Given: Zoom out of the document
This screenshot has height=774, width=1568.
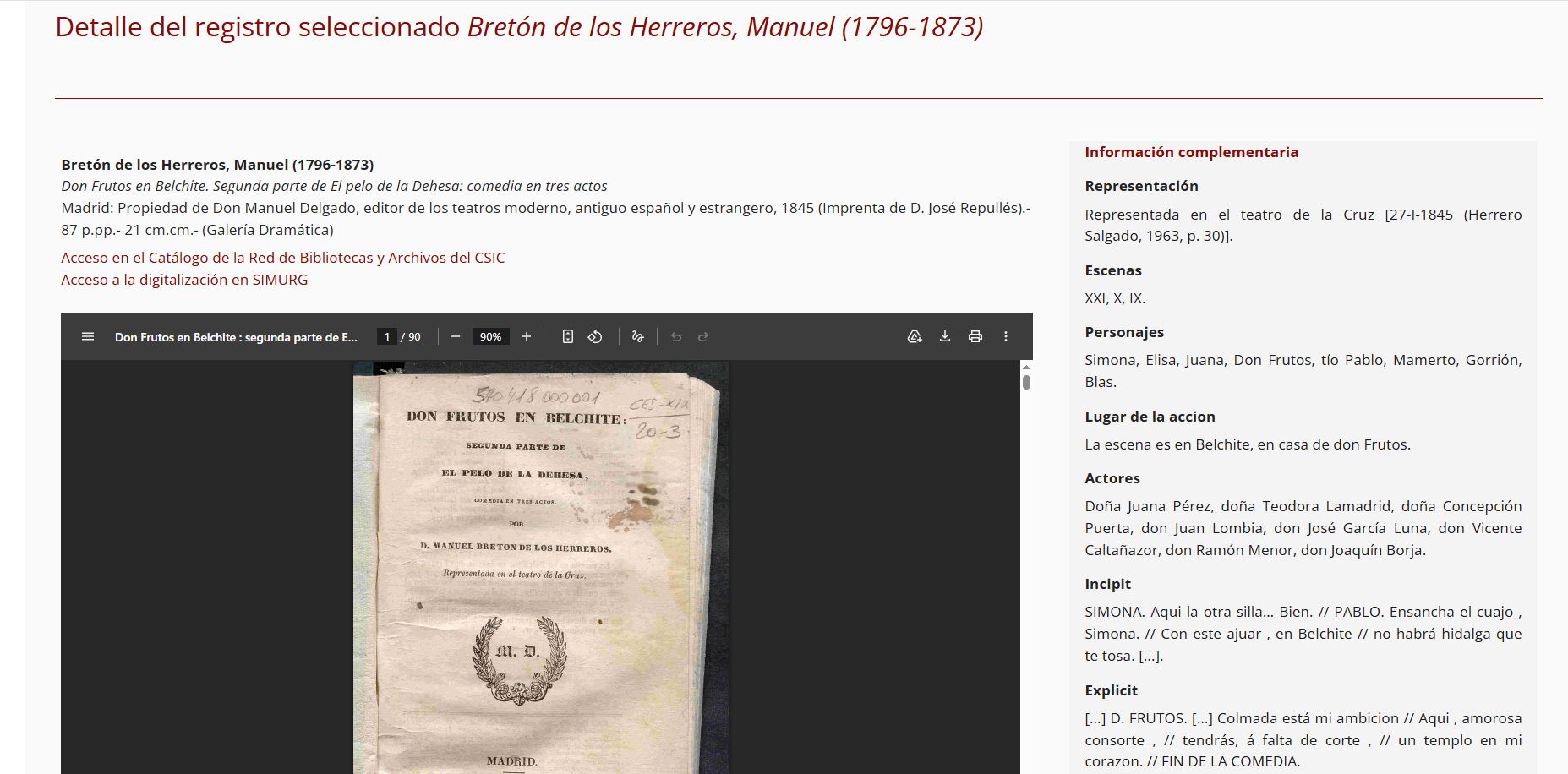Looking at the screenshot, I should 455,335.
